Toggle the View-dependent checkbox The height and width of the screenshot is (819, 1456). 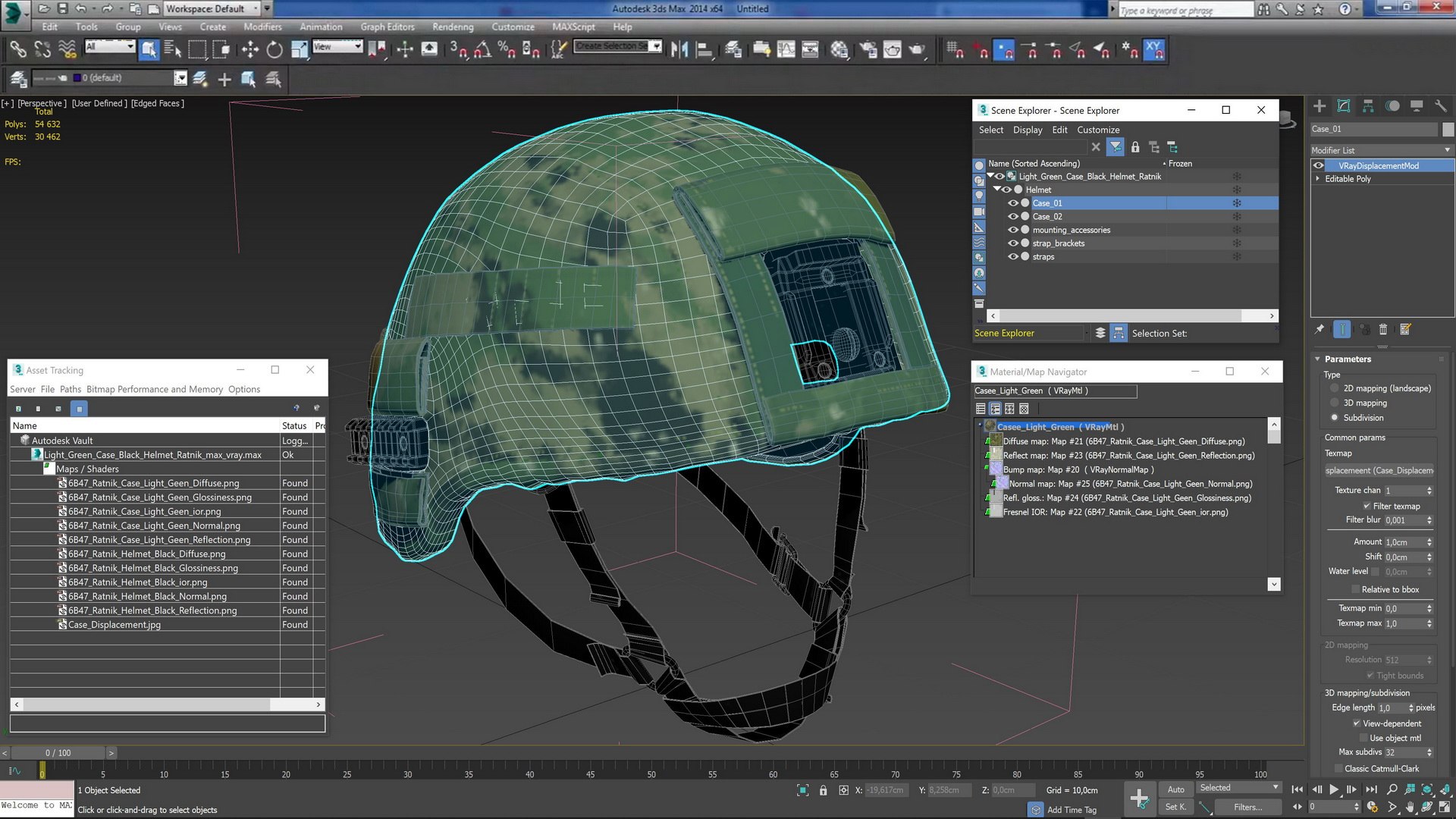click(x=1357, y=723)
